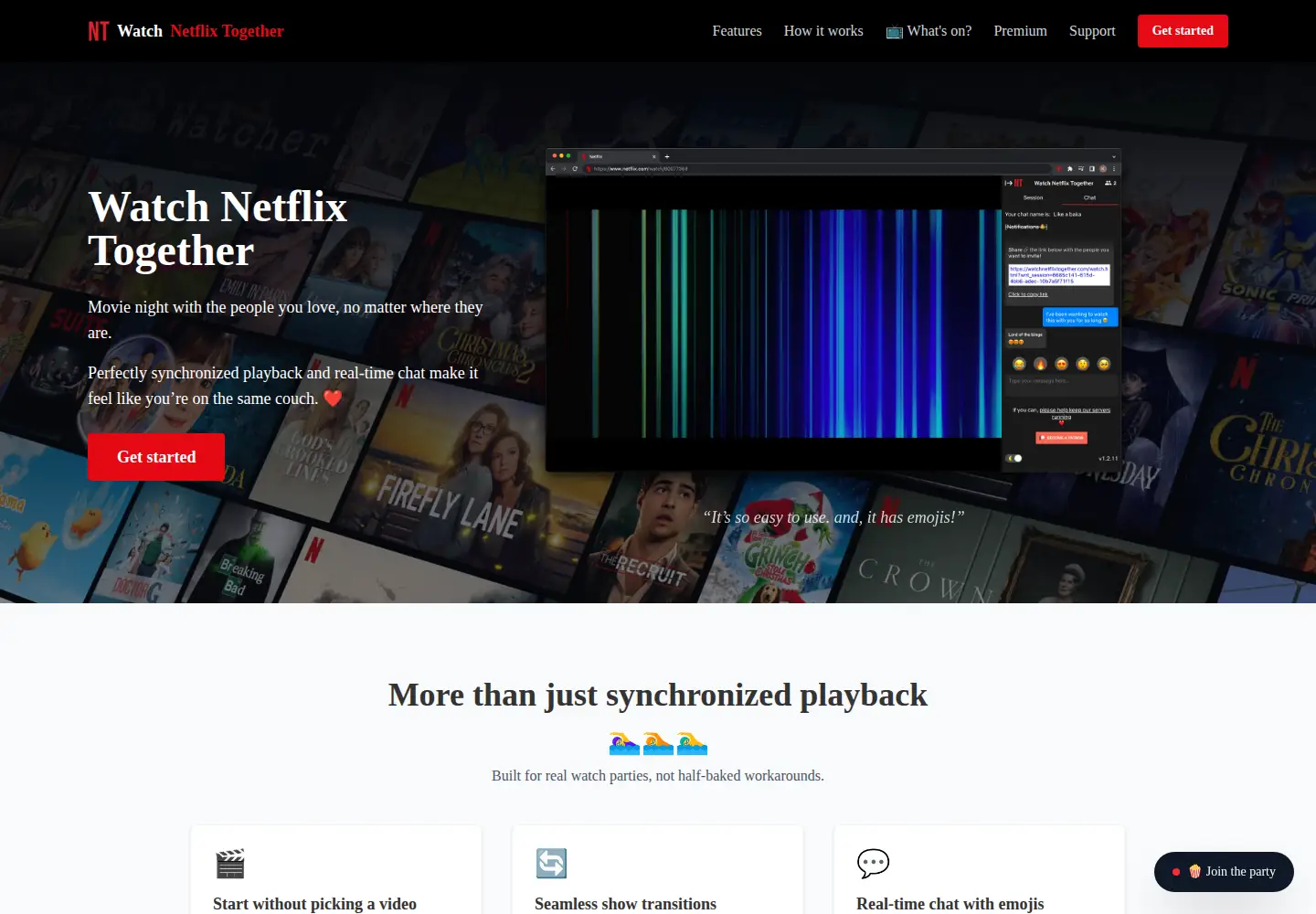Image resolution: width=1316 pixels, height=914 pixels.
Task: Open the Features nav link
Action: coord(737,31)
